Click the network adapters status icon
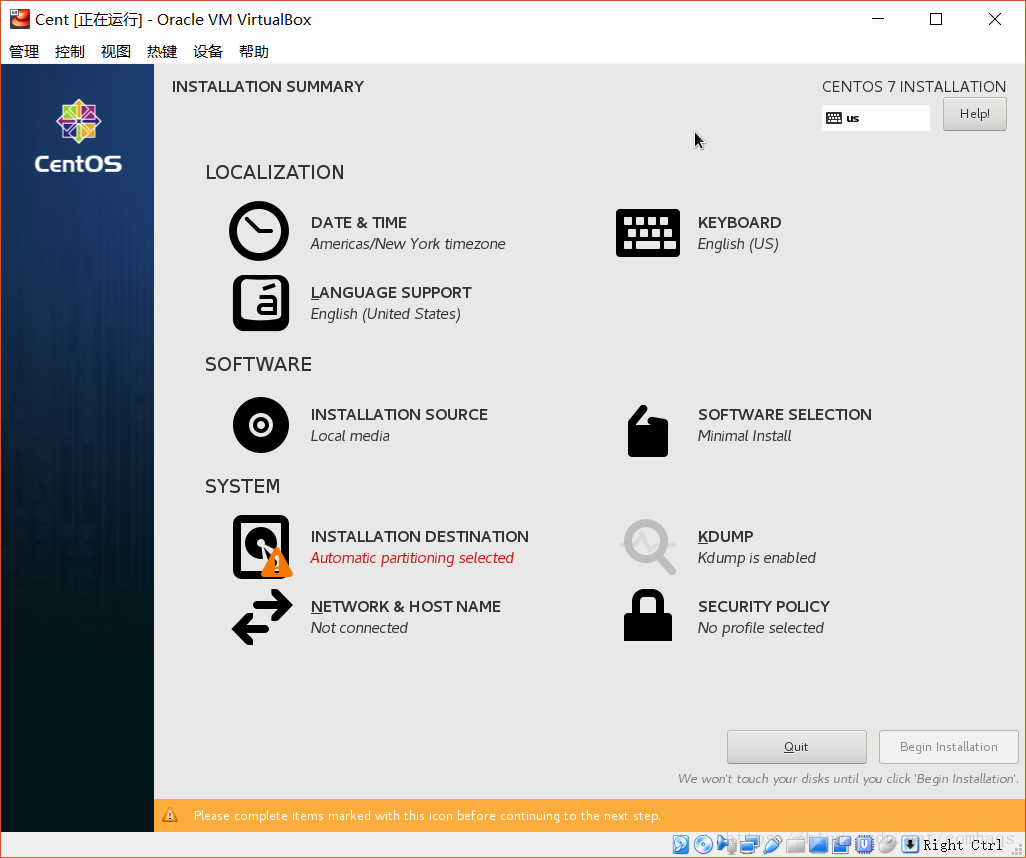The width and height of the screenshot is (1026, 858). 750,844
